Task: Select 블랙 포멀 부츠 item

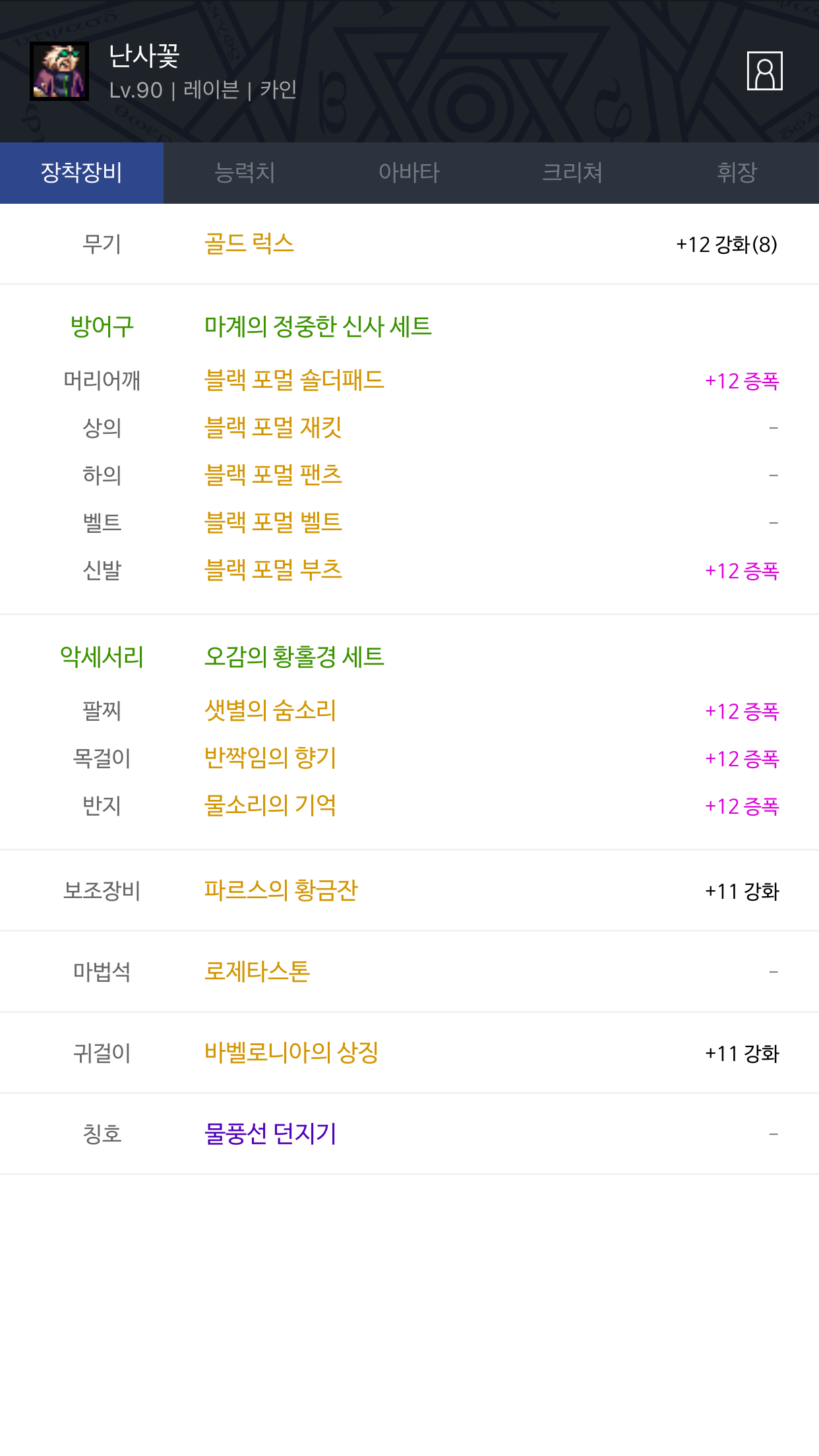Action: click(273, 570)
